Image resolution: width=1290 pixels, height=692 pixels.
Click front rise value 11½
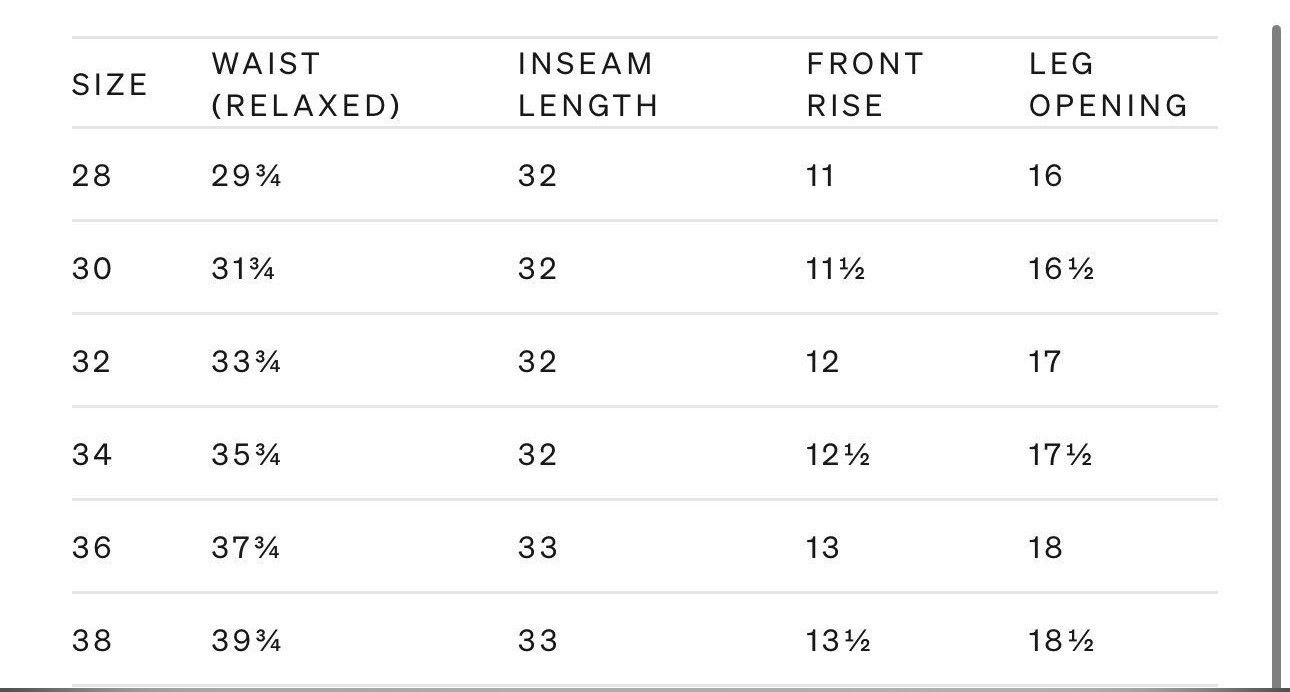tap(835, 269)
